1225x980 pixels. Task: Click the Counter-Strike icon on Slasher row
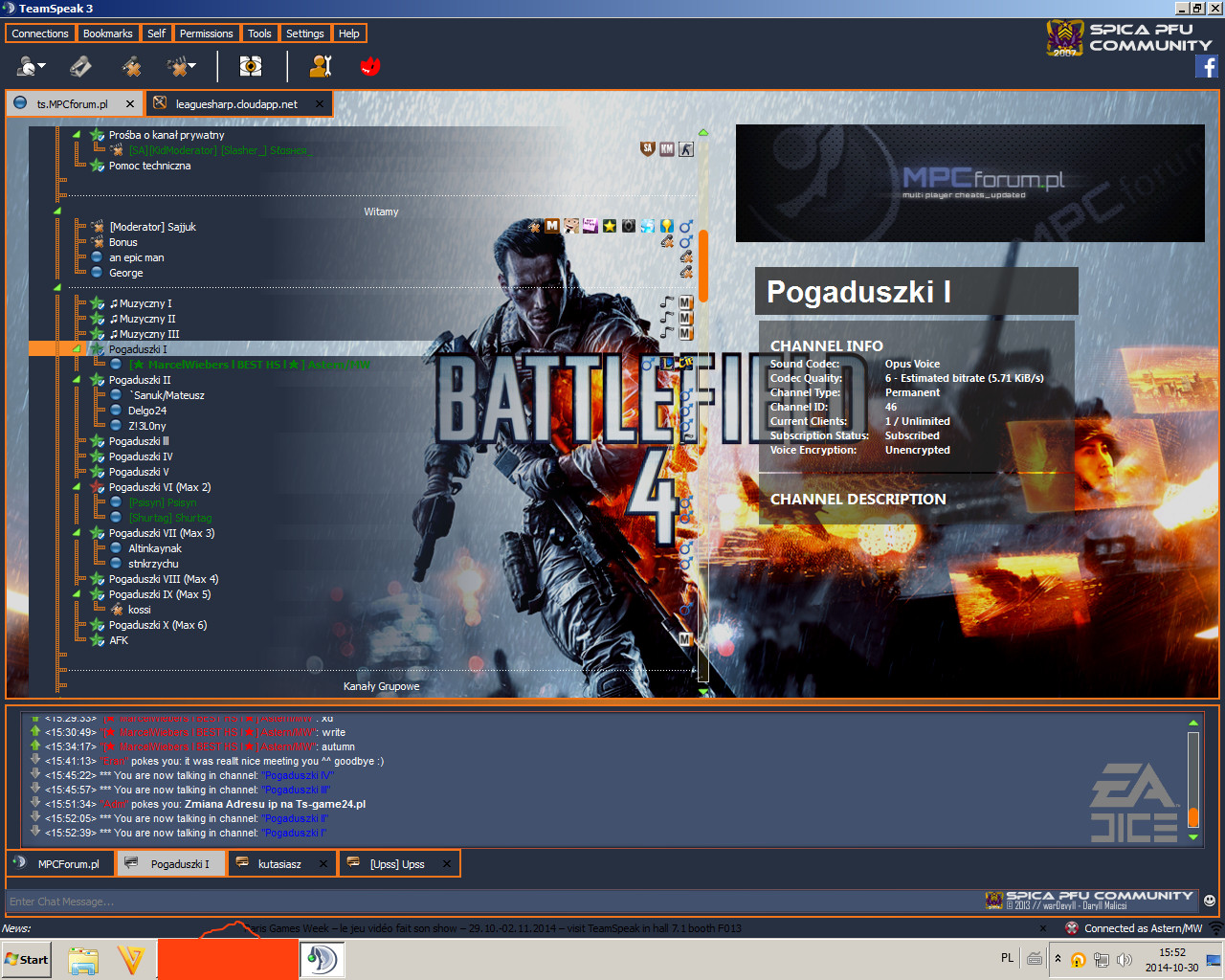coord(686,148)
